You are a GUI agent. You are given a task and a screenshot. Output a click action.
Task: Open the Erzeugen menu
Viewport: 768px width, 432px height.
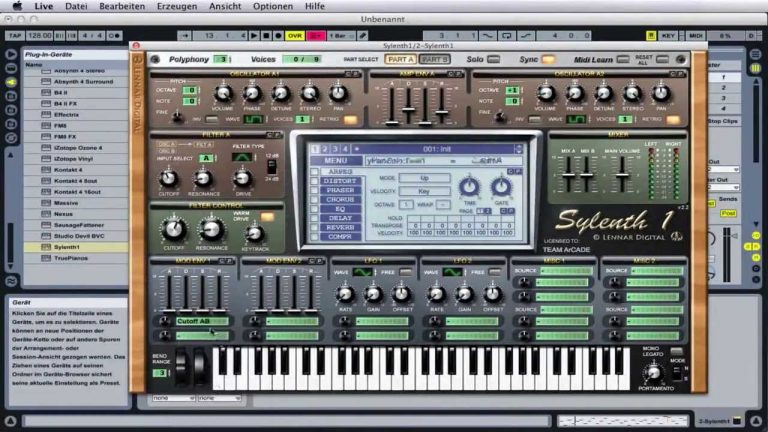(x=177, y=6)
